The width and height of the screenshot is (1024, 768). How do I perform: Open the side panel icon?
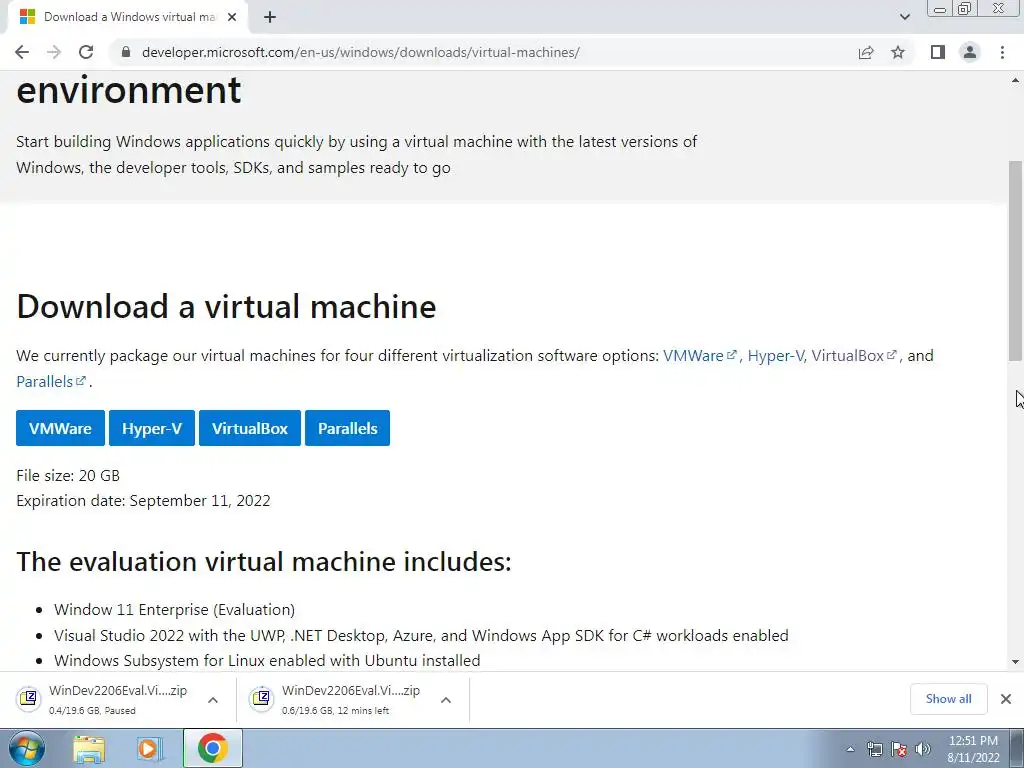coord(938,52)
